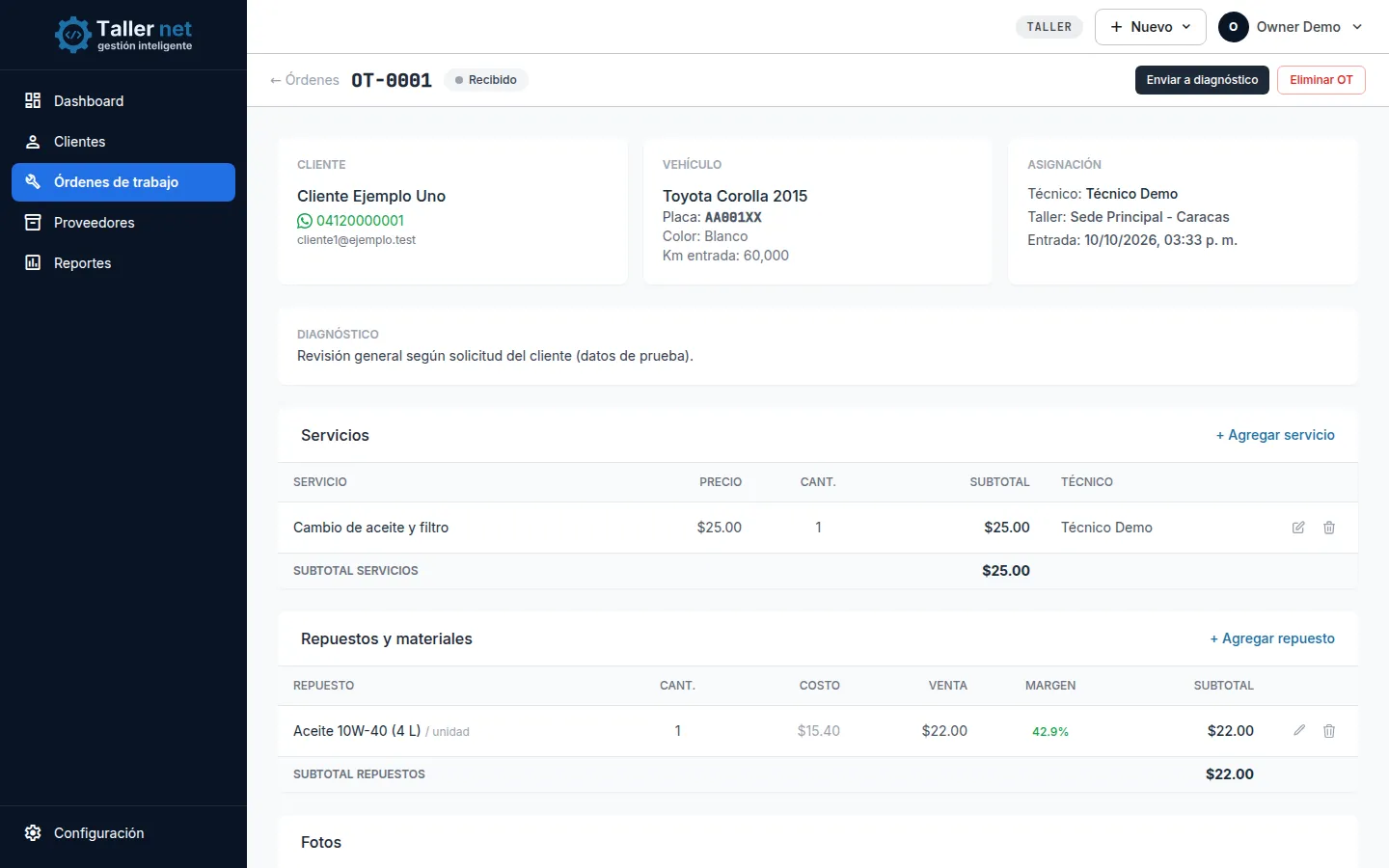This screenshot has height=868, width=1389.
Task: Click the 42.9% margin value
Action: (x=1050, y=732)
